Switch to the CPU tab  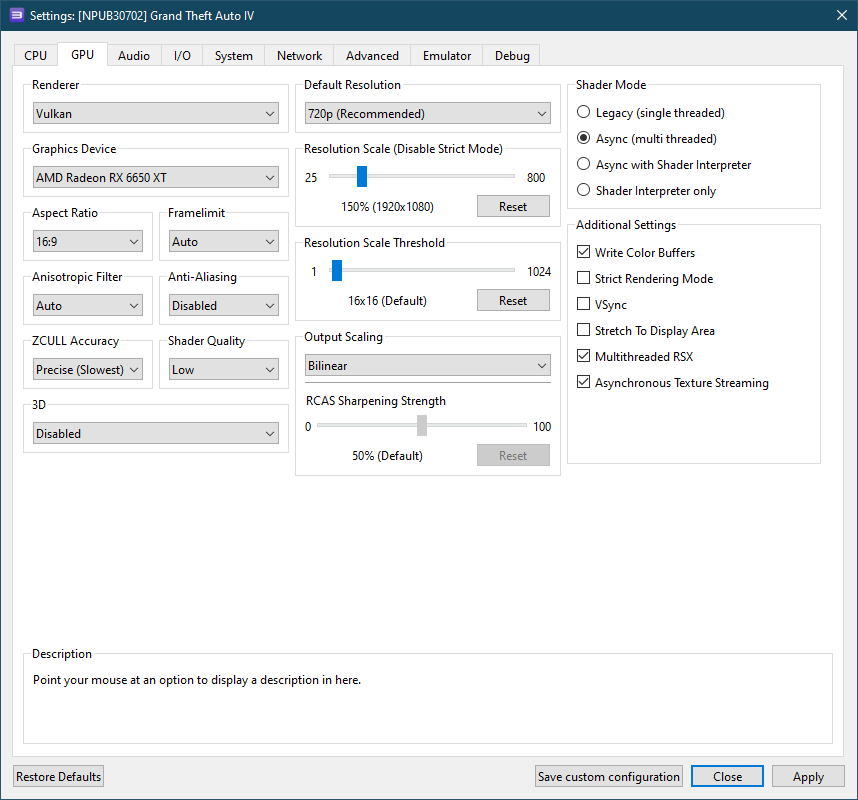35,56
